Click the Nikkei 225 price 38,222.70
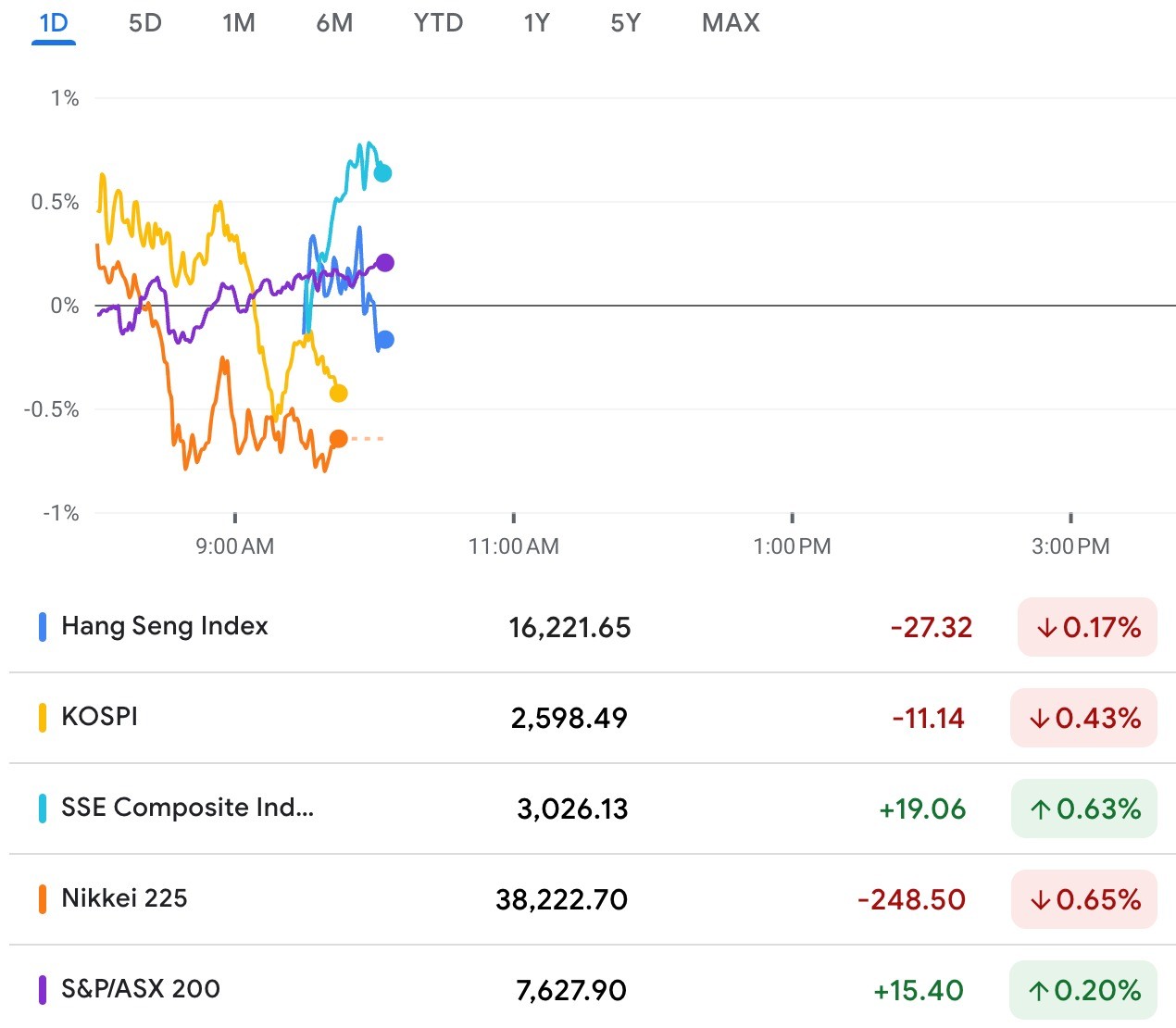Screen dimensions: 1176x1028 [x=562, y=900]
